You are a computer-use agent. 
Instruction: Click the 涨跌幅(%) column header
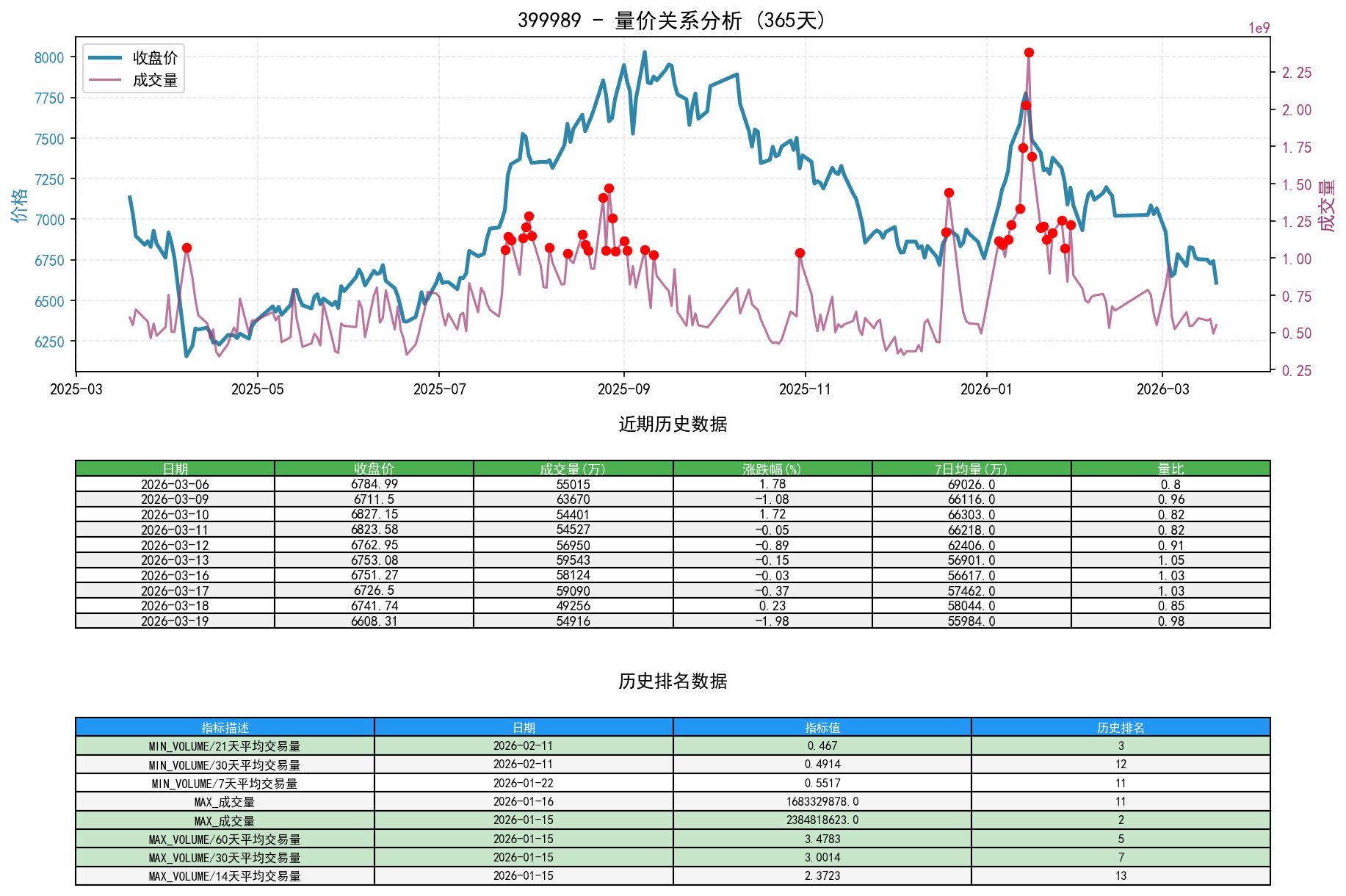(x=772, y=467)
